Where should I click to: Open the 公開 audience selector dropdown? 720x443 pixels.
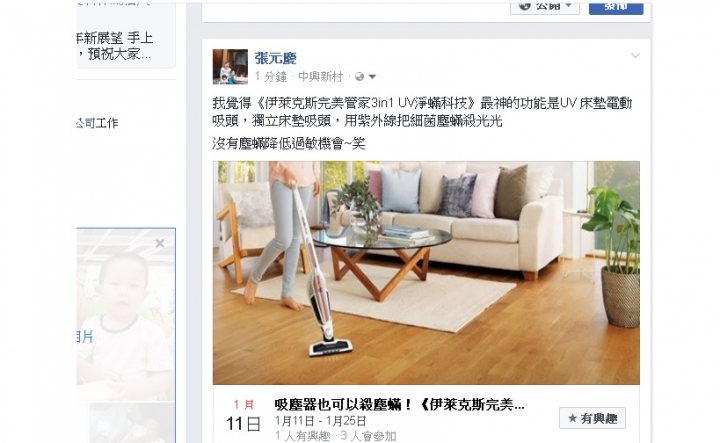point(545,7)
